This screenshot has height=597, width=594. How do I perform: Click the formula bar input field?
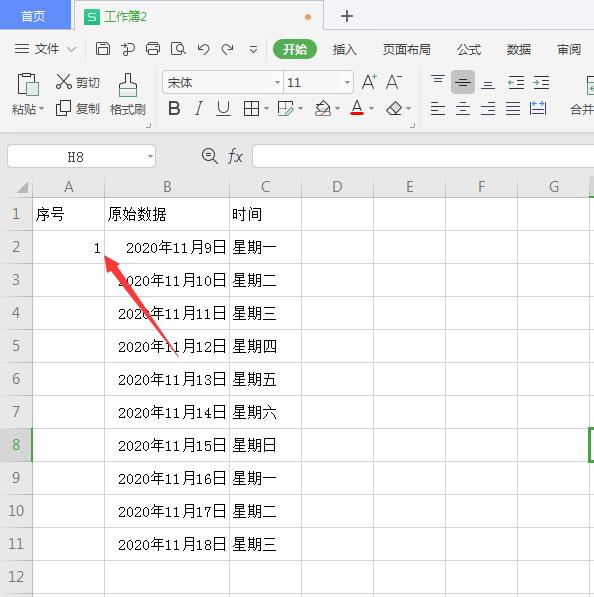423,156
